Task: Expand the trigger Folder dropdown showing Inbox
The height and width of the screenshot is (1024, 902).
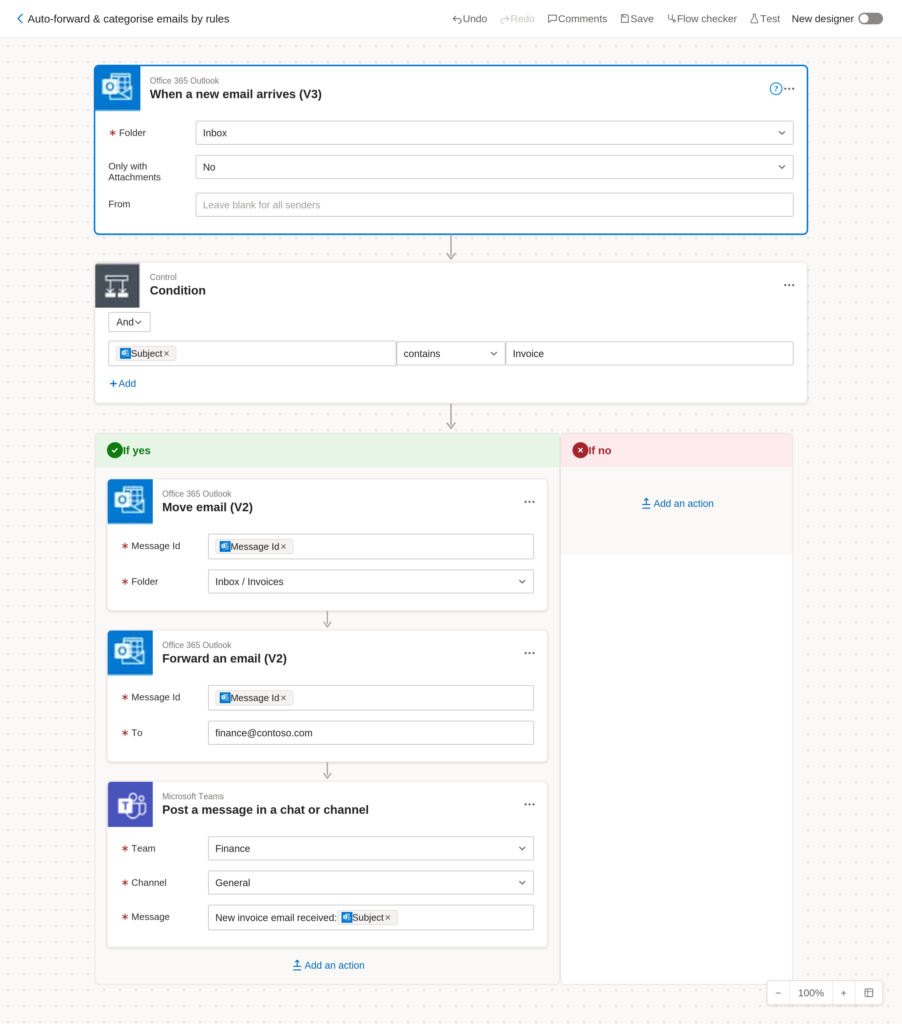Action: (494, 133)
